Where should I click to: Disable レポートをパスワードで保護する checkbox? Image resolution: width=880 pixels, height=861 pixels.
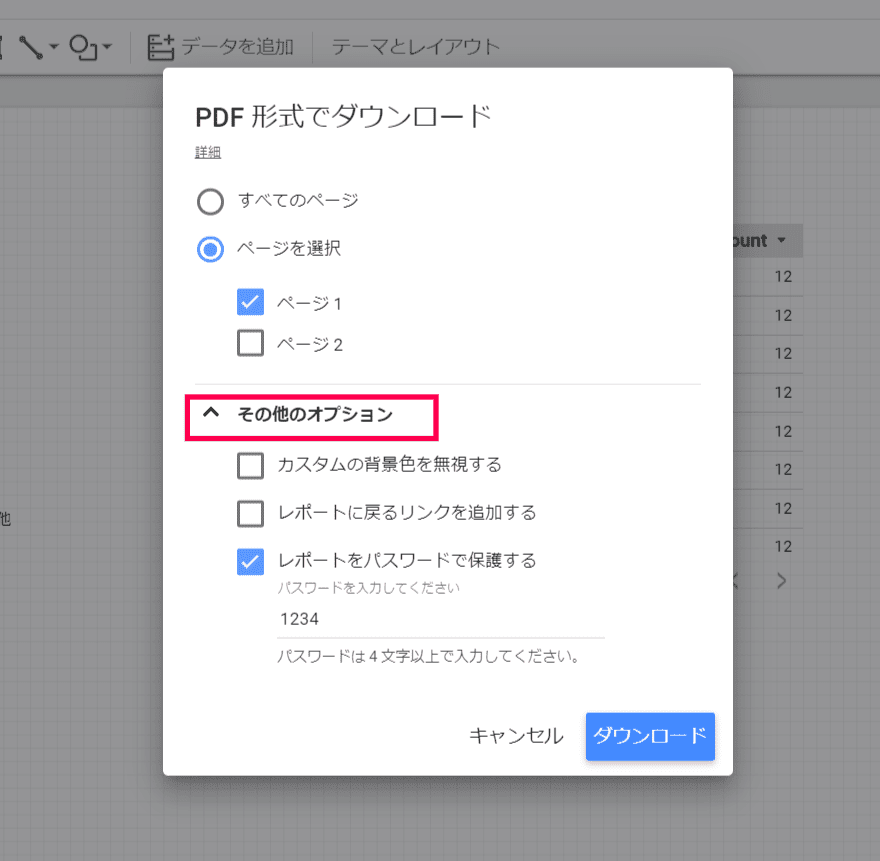[x=250, y=562]
